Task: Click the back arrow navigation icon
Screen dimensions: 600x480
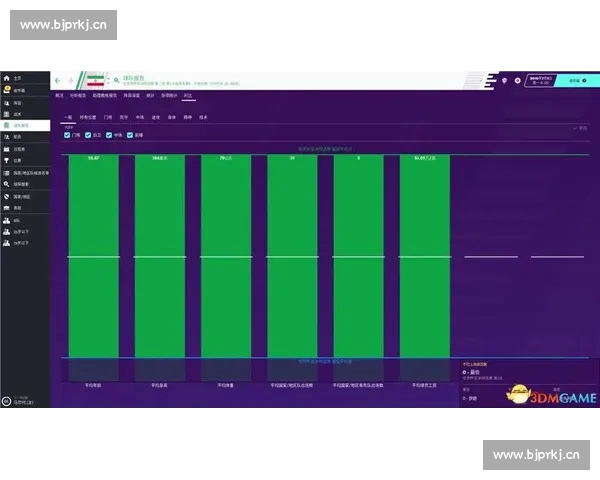Action: tap(58, 80)
